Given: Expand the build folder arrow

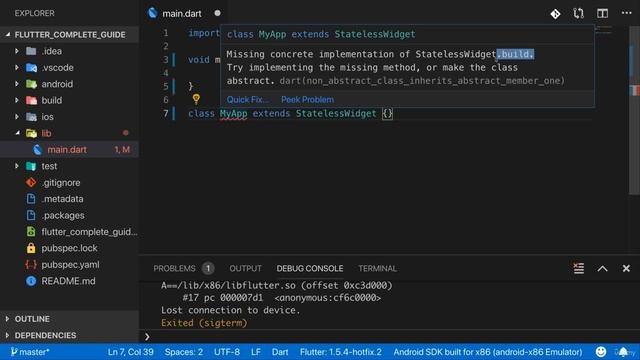Looking at the screenshot, I should click(x=17, y=100).
